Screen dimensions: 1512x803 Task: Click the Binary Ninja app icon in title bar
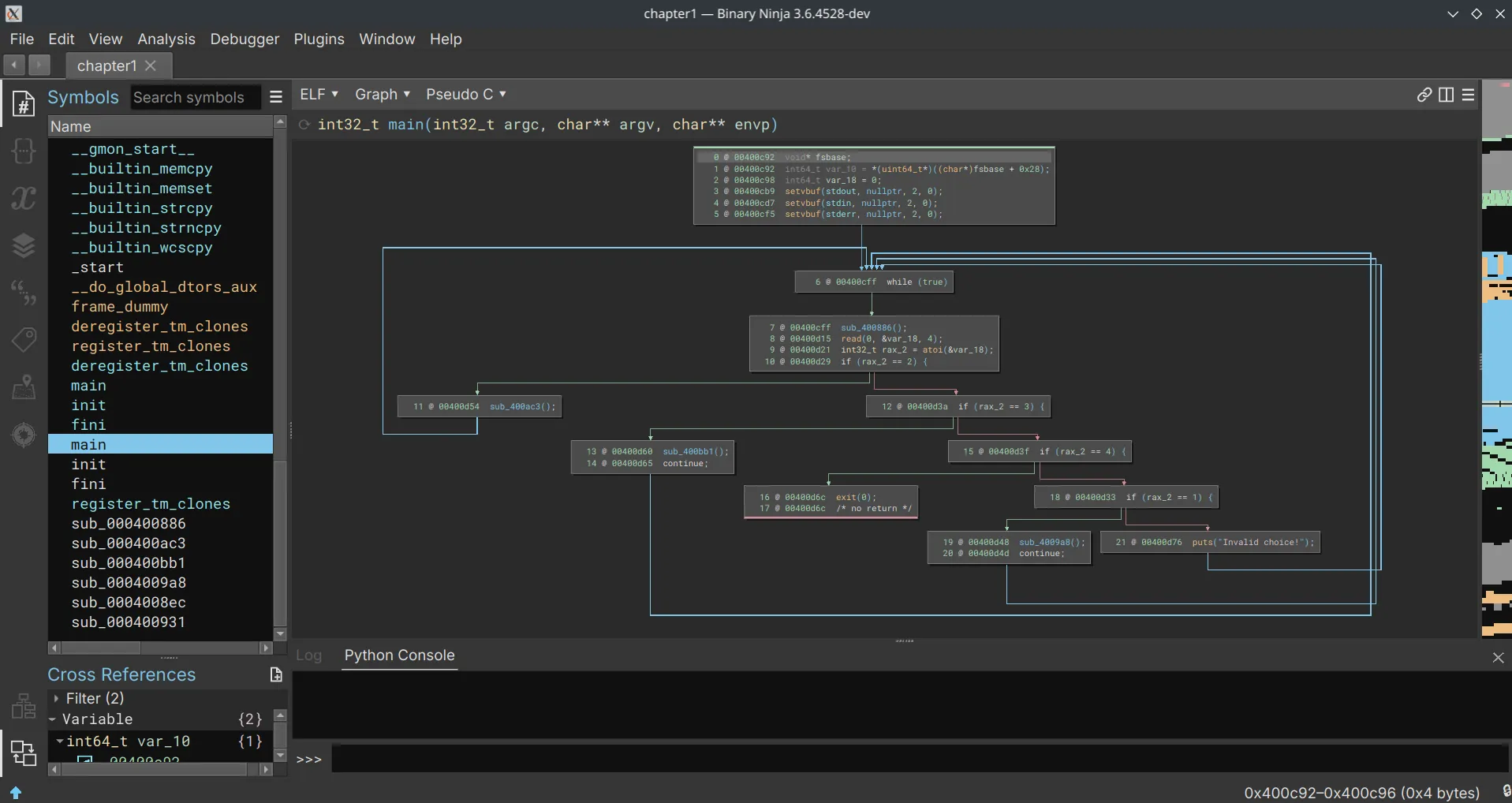point(14,13)
